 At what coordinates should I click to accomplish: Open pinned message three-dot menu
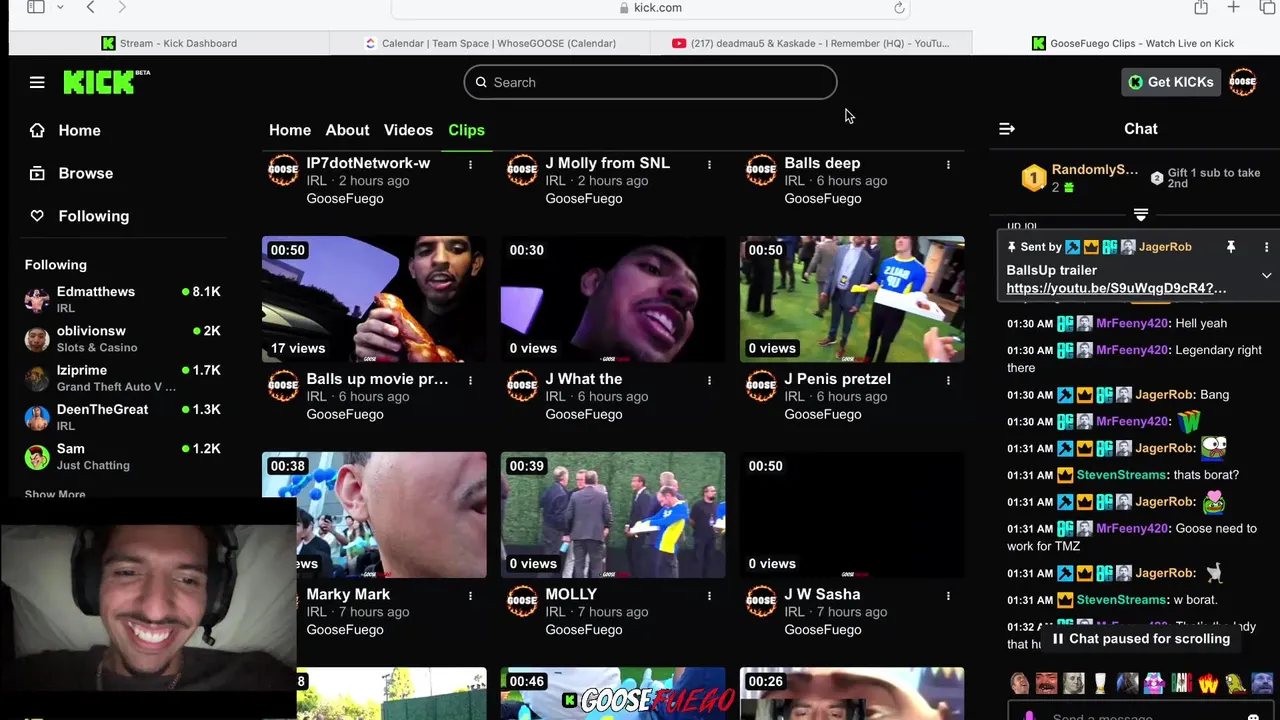(x=1266, y=247)
